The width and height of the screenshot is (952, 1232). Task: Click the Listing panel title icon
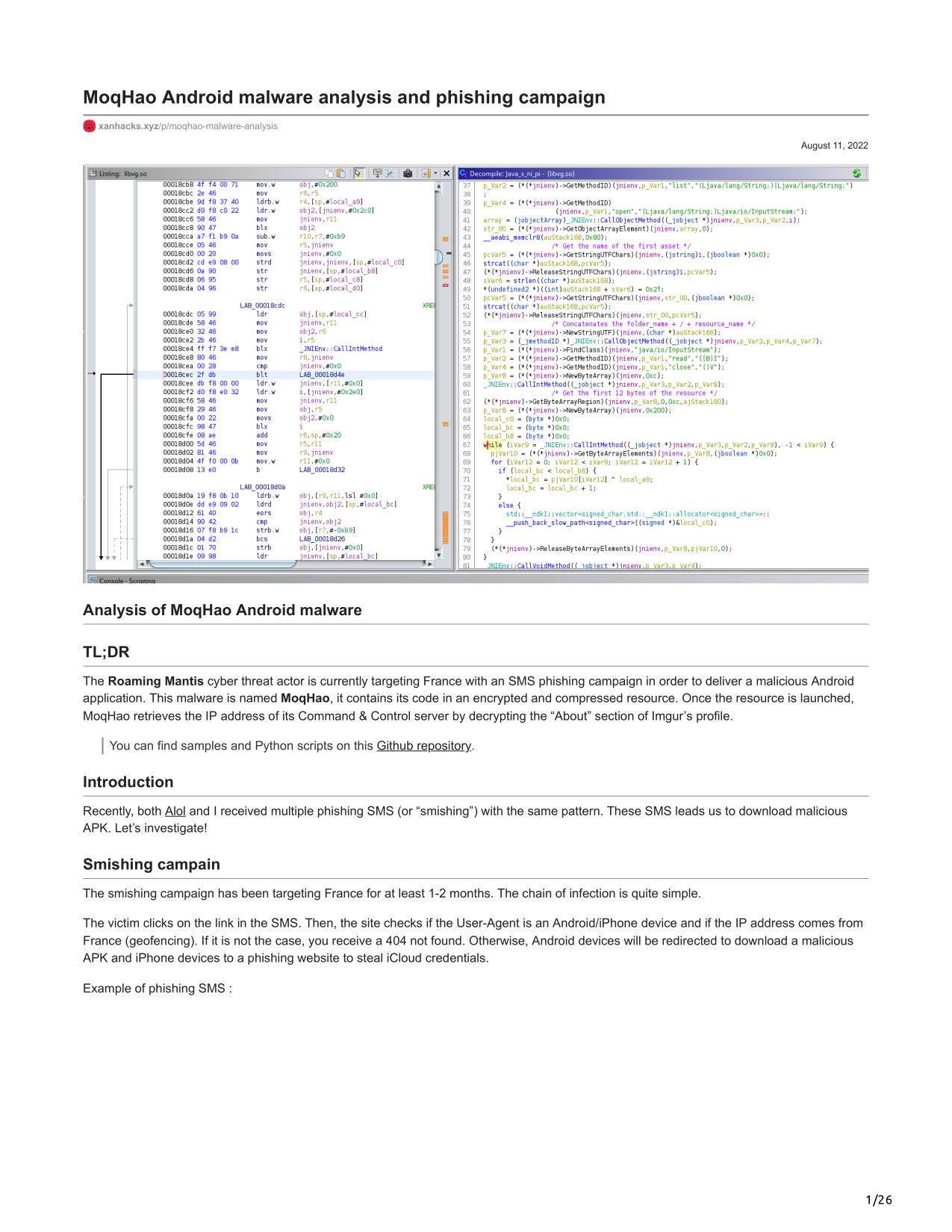tap(93, 173)
